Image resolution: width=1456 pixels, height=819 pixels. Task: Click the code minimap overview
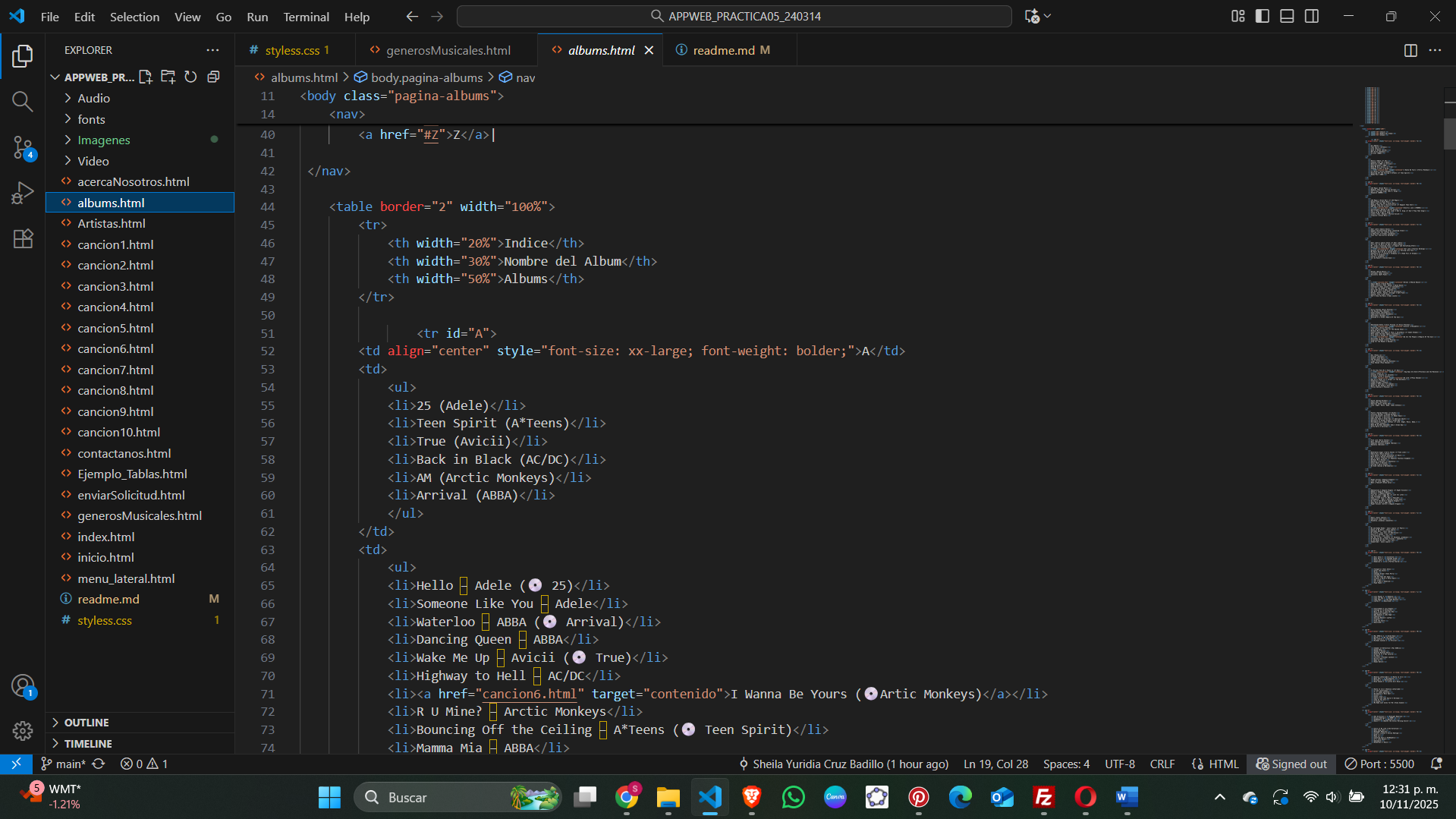(x=1396, y=380)
